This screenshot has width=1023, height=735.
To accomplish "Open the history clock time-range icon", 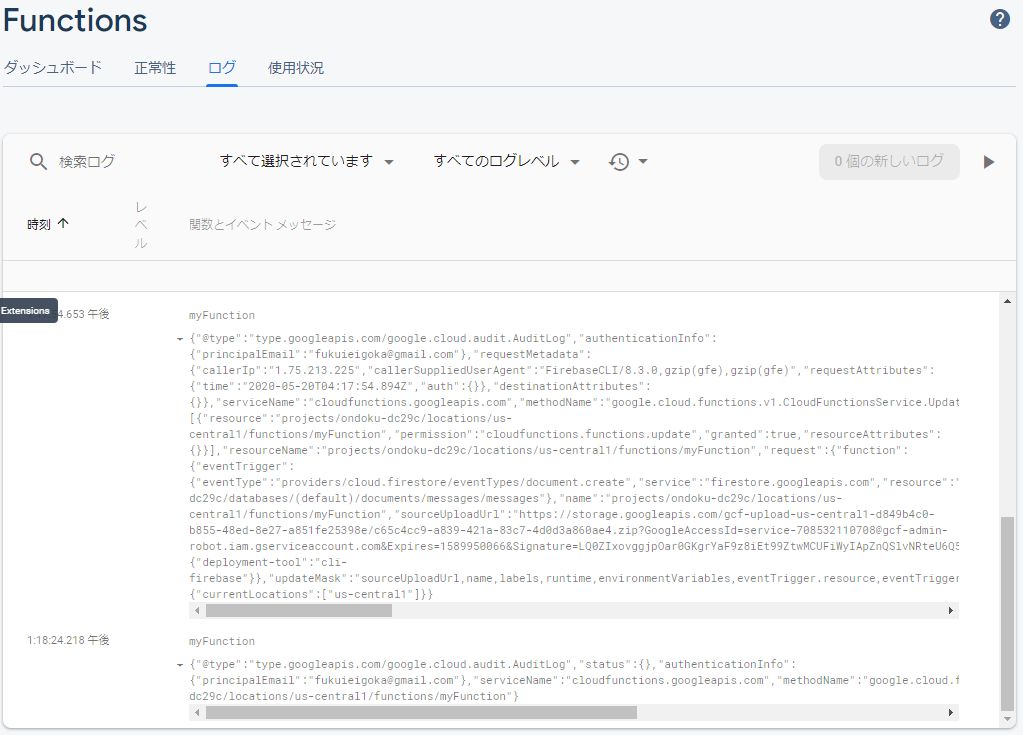I will pos(618,161).
